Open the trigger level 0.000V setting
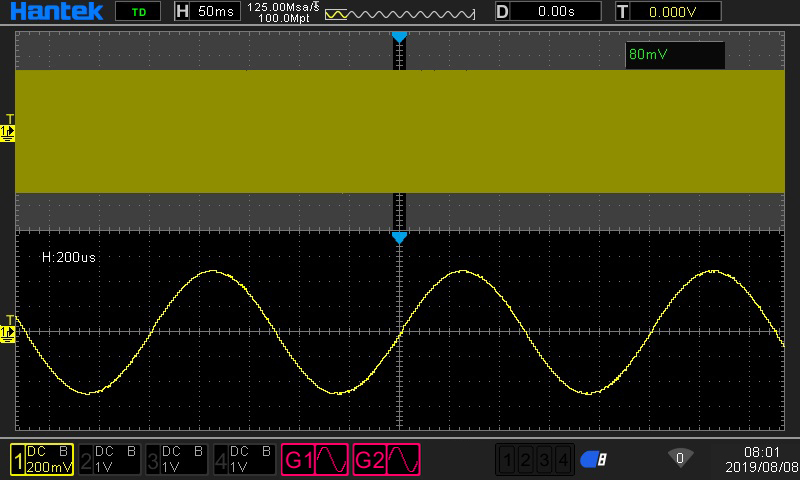The height and width of the screenshot is (480, 800). tap(668, 12)
